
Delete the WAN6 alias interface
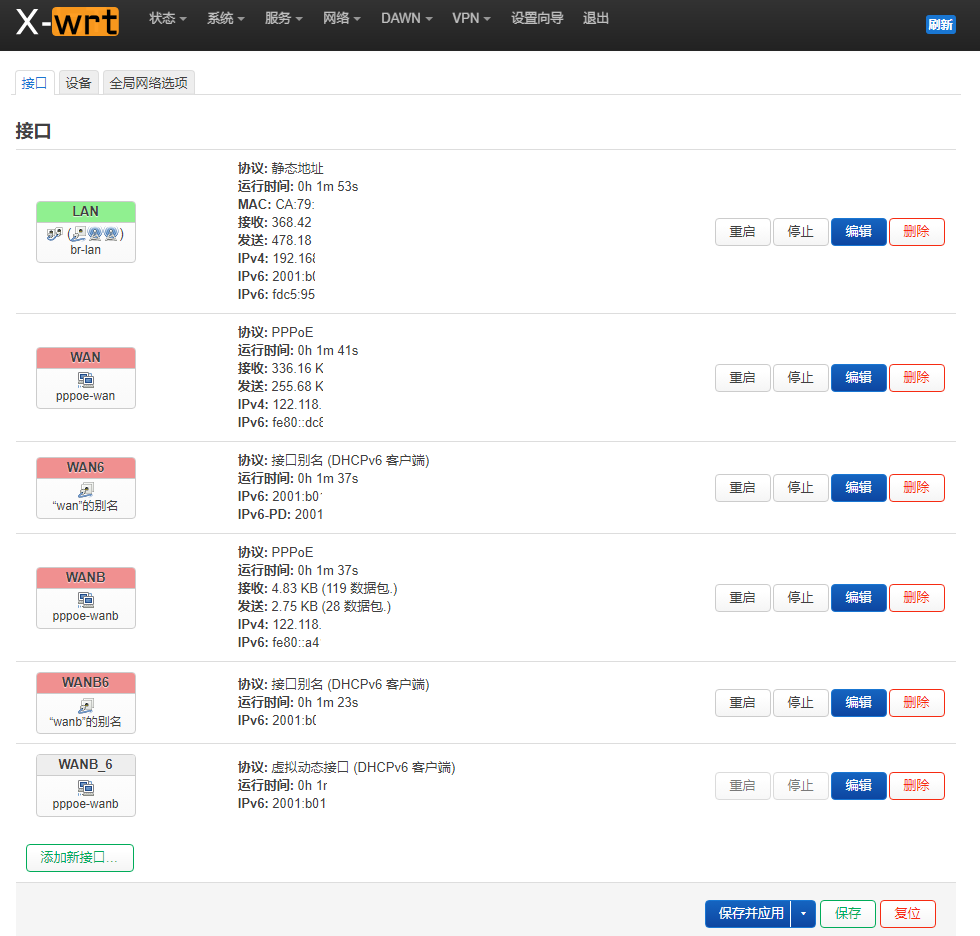point(916,487)
